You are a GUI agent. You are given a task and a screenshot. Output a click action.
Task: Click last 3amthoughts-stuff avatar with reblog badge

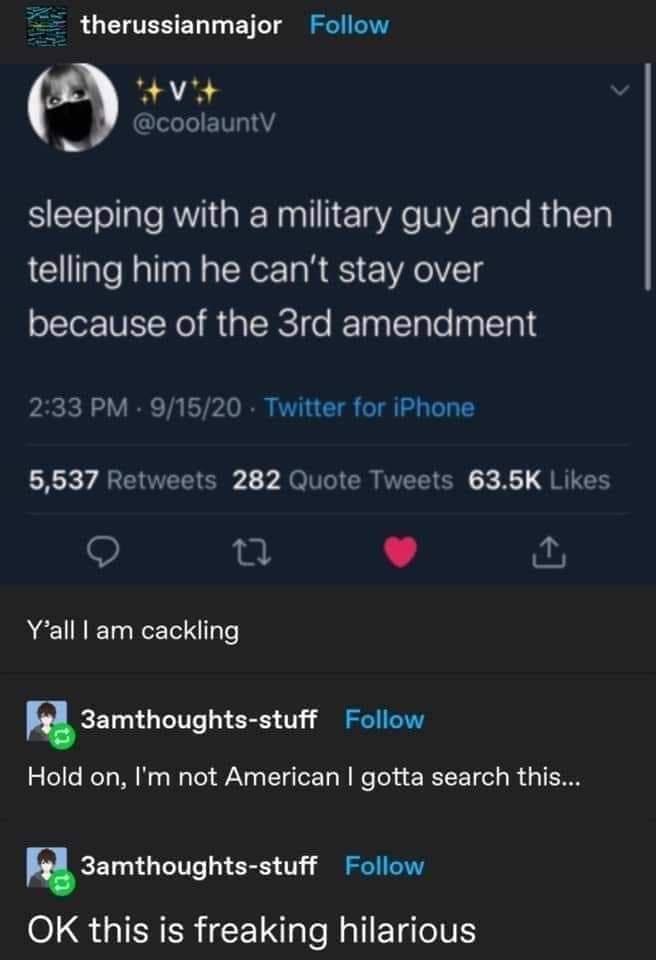pos(50,871)
